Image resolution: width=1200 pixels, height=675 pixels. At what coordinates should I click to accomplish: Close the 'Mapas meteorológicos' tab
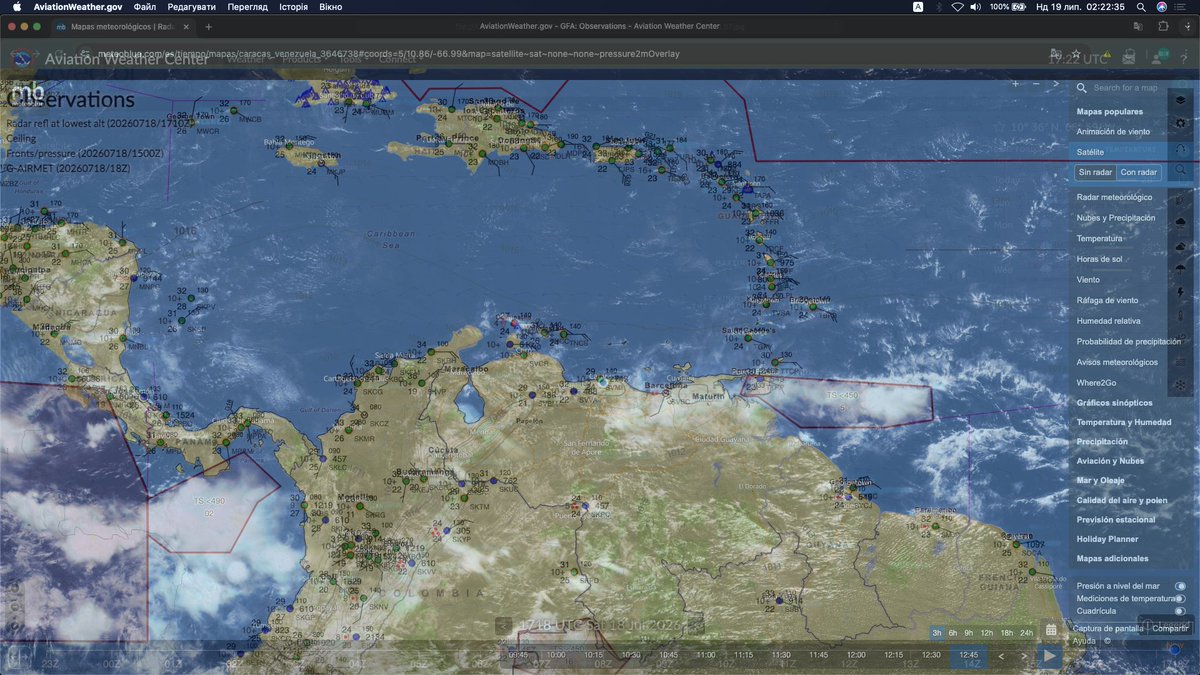[x=188, y=27]
